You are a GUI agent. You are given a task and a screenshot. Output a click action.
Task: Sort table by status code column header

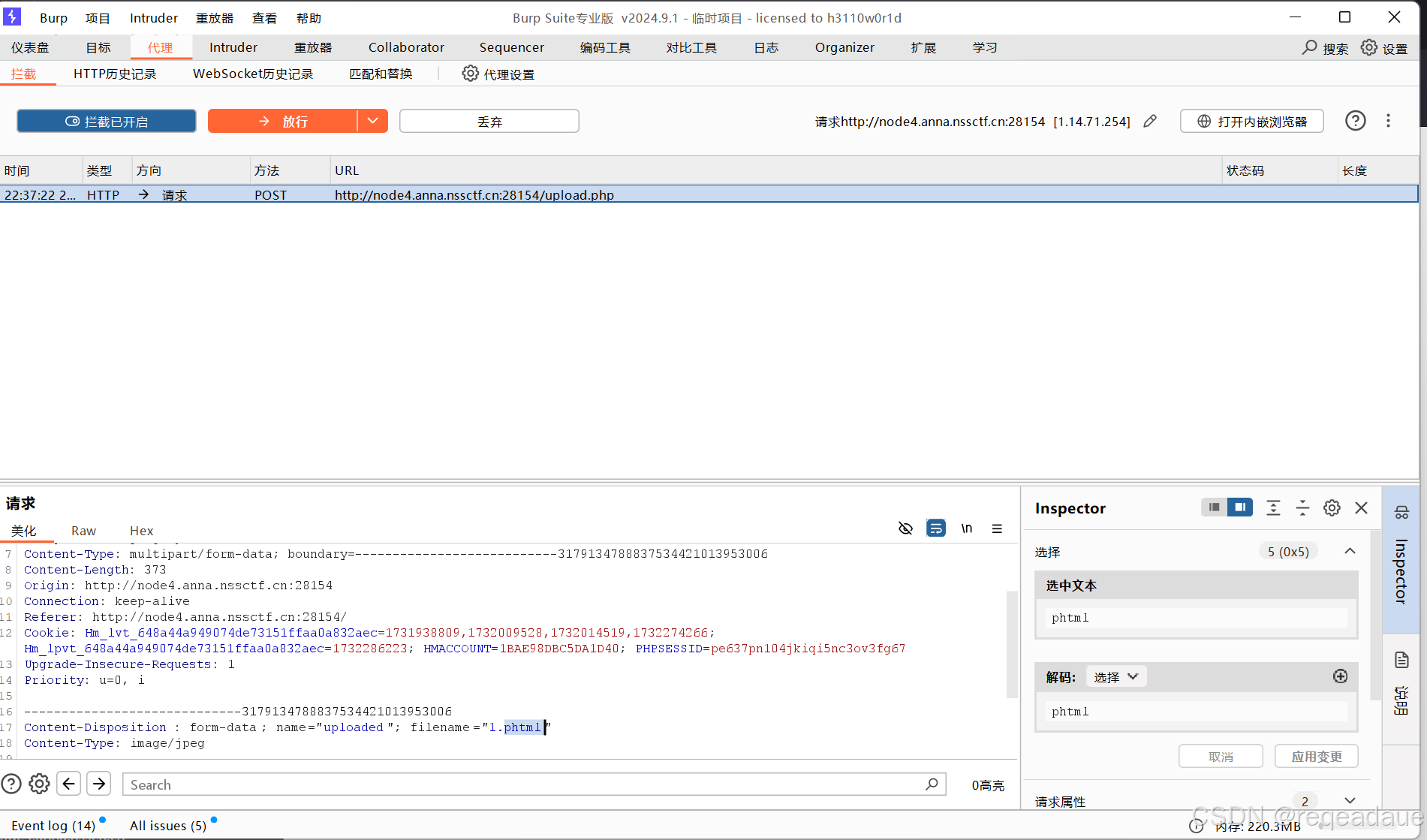pos(1279,170)
